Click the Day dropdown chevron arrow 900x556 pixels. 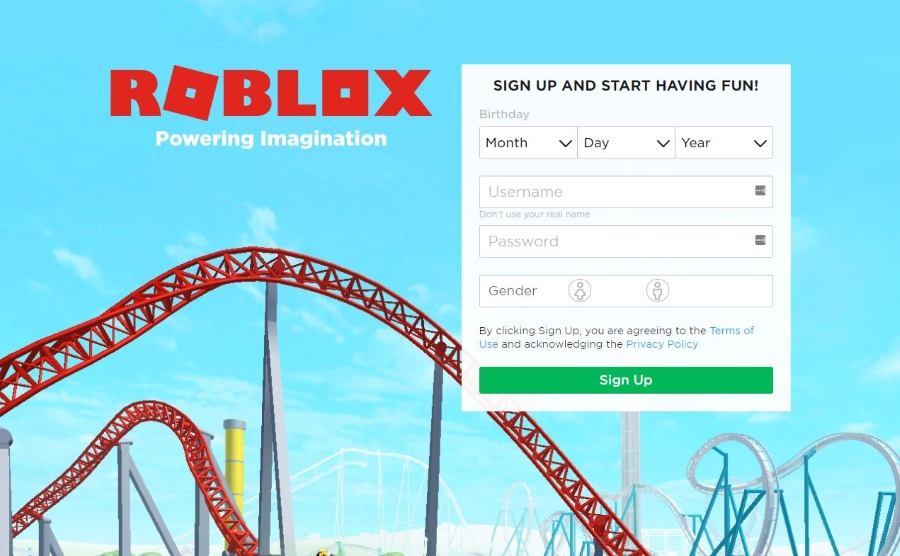pos(663,143)
